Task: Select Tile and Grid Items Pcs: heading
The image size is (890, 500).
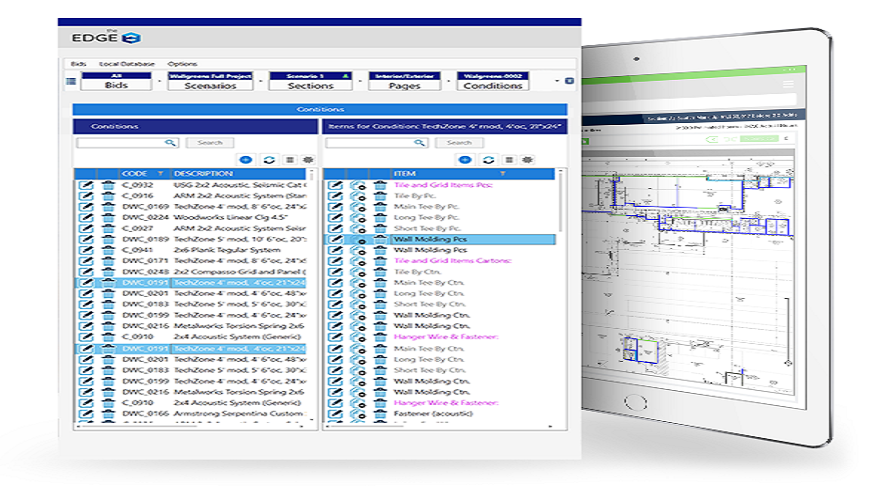Action: click(x=443, y=185)
